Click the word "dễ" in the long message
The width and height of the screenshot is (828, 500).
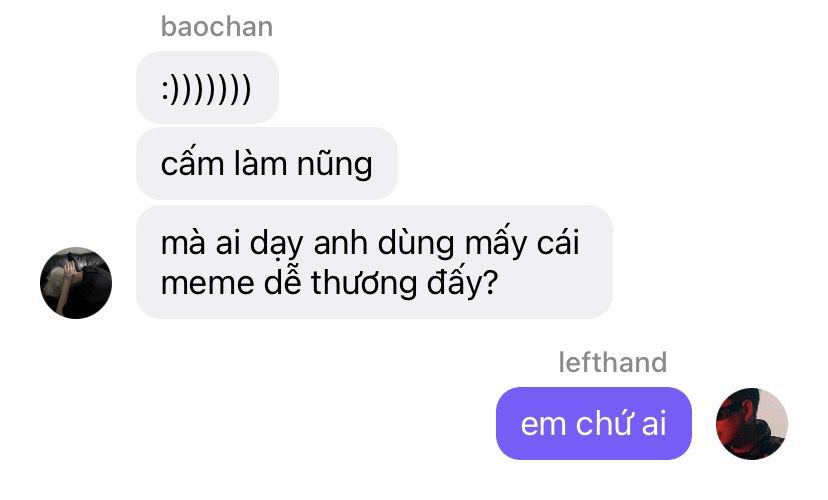pos(283,282)
